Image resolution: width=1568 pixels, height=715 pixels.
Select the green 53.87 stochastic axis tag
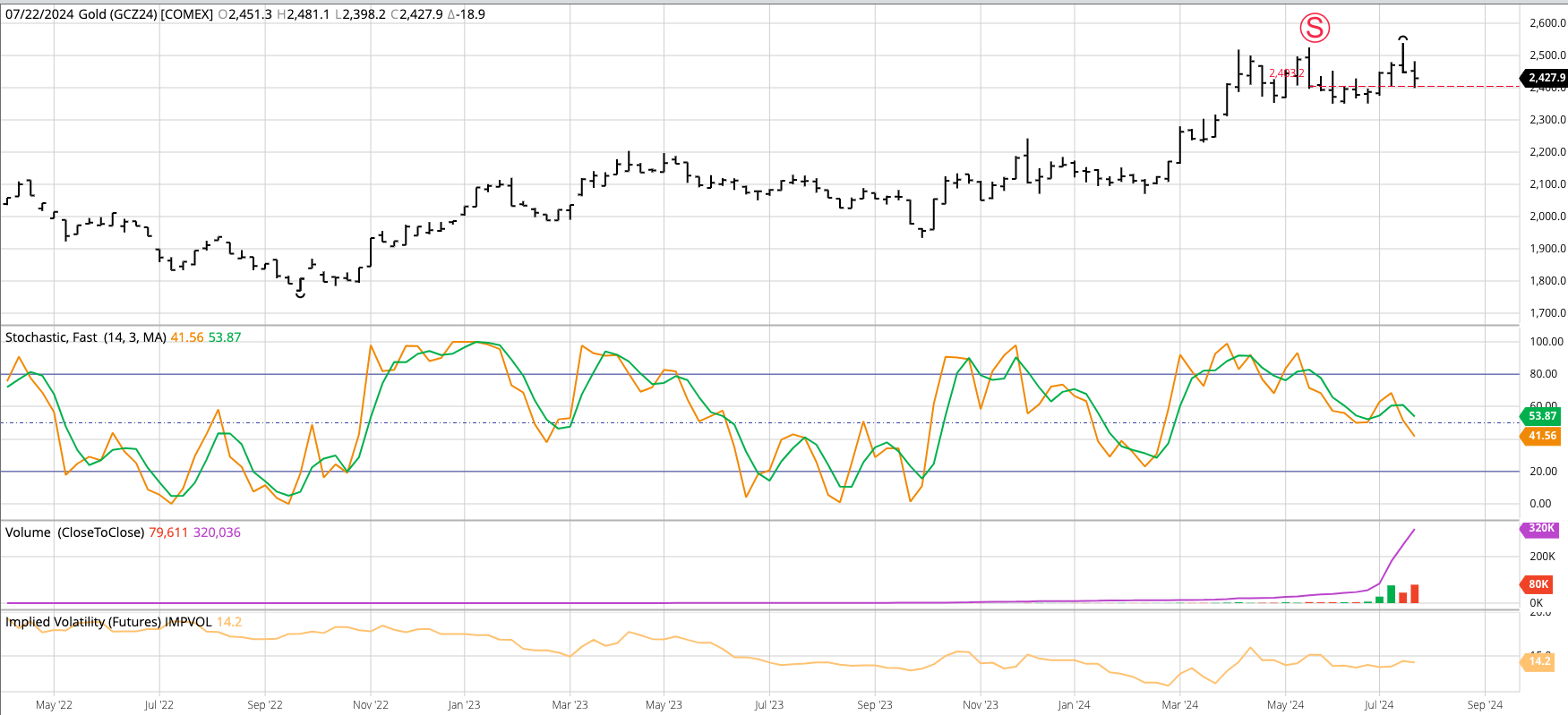[1542, 416]
